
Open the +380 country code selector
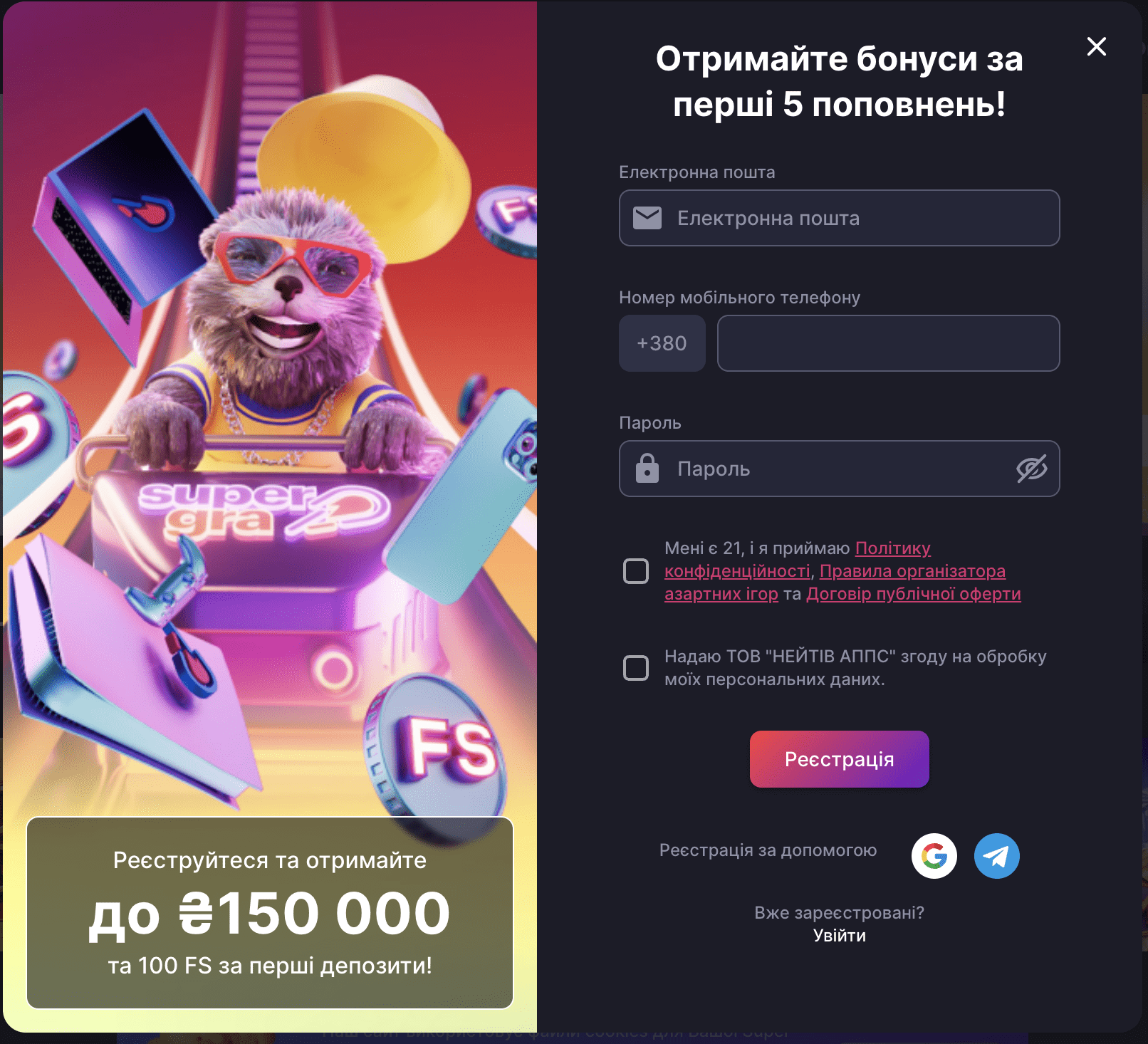[x=662, y=343]
